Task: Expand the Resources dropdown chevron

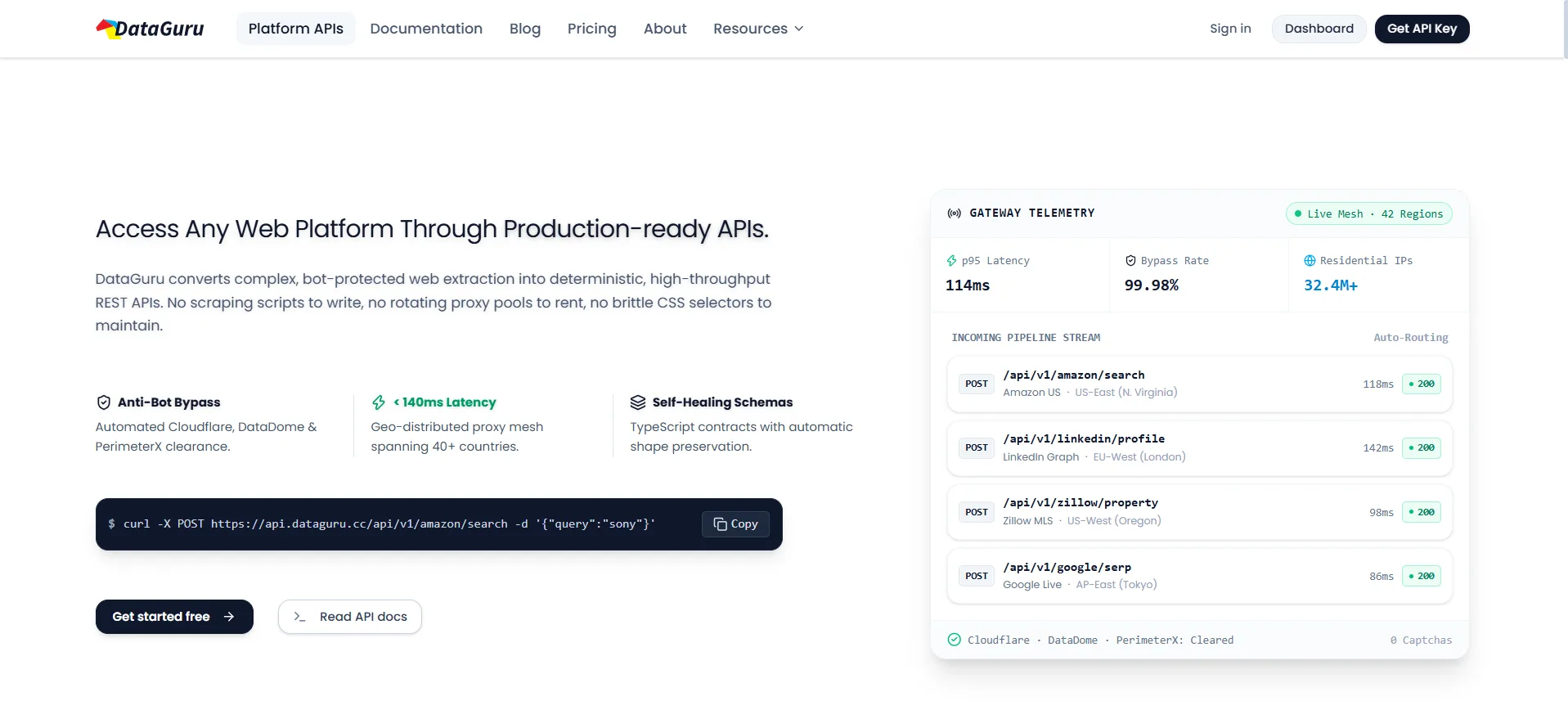Action: tap(799, 29)
